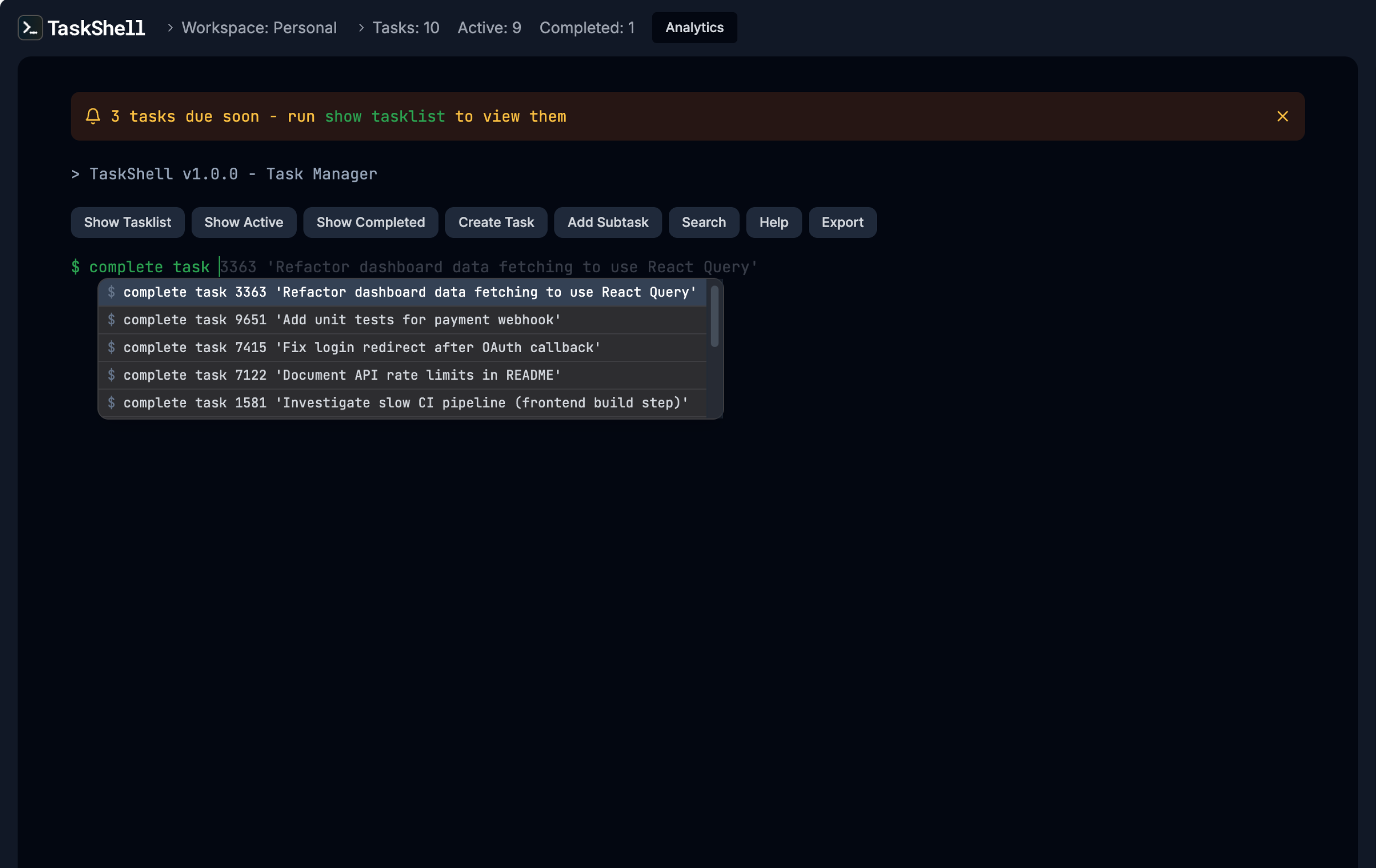Image resolution: width=1376 pixels, height=868 pixels.
Task: Click the Show Tasklist button
Action: click(x=127, y=222)
